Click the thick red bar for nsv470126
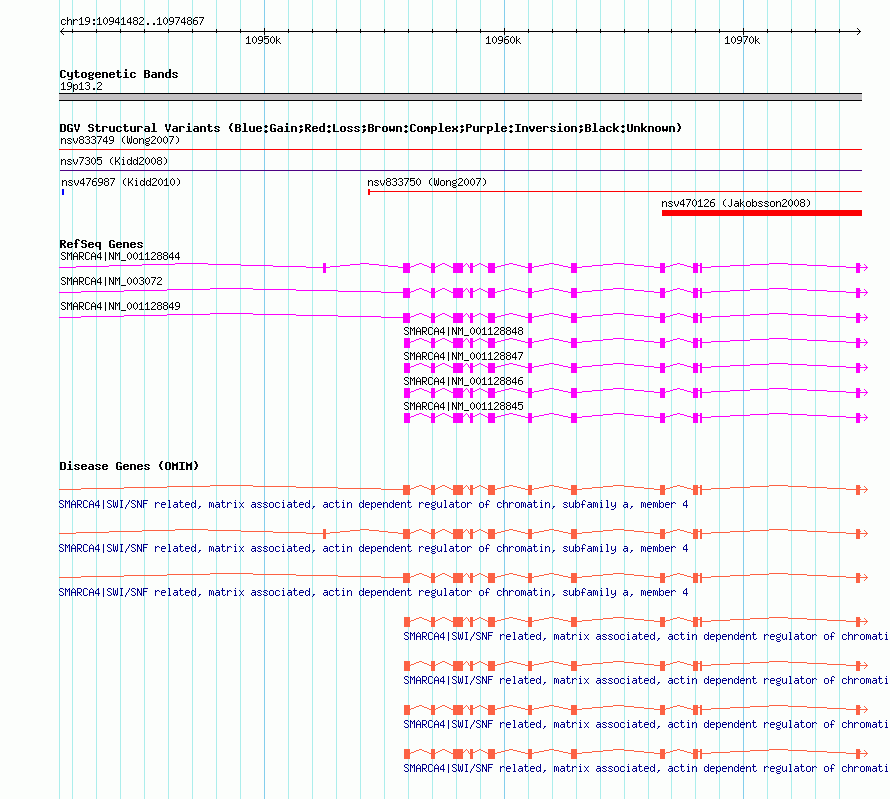 [762, 213]
